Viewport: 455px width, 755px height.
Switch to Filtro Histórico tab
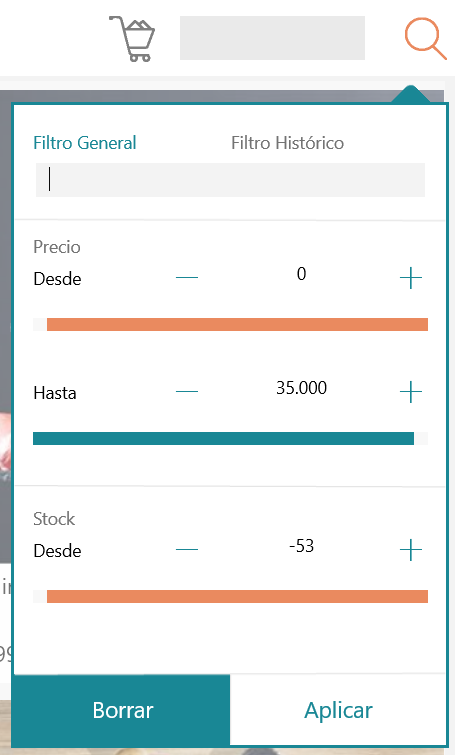(287, 143)
